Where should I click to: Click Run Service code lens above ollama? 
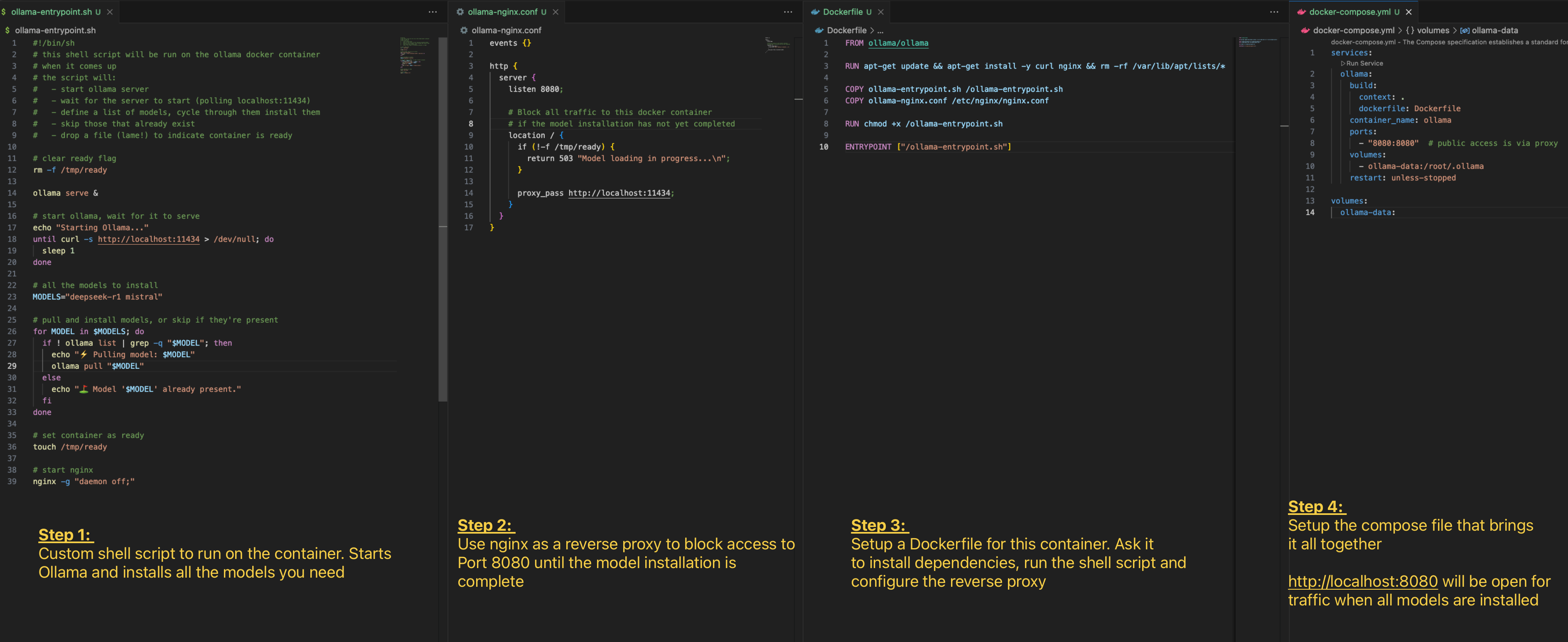1364,63
